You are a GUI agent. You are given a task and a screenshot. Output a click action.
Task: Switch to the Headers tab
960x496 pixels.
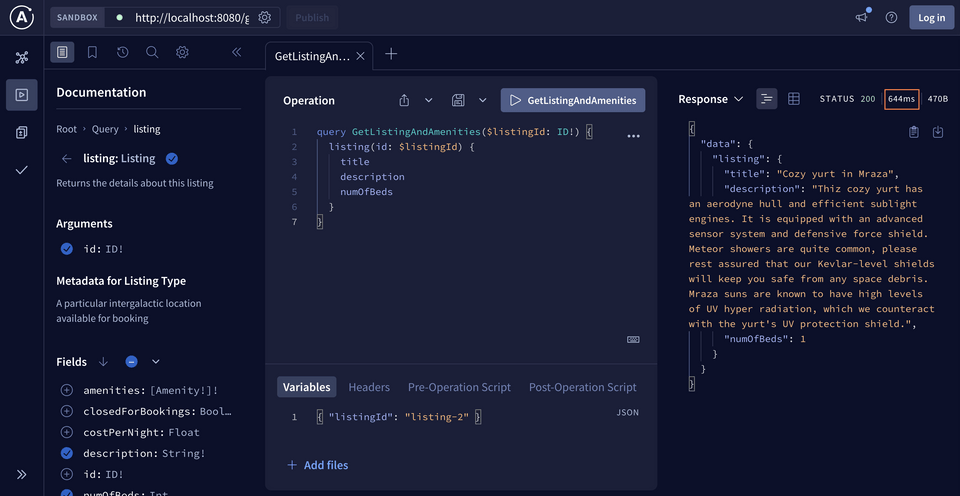coord(369,387)
